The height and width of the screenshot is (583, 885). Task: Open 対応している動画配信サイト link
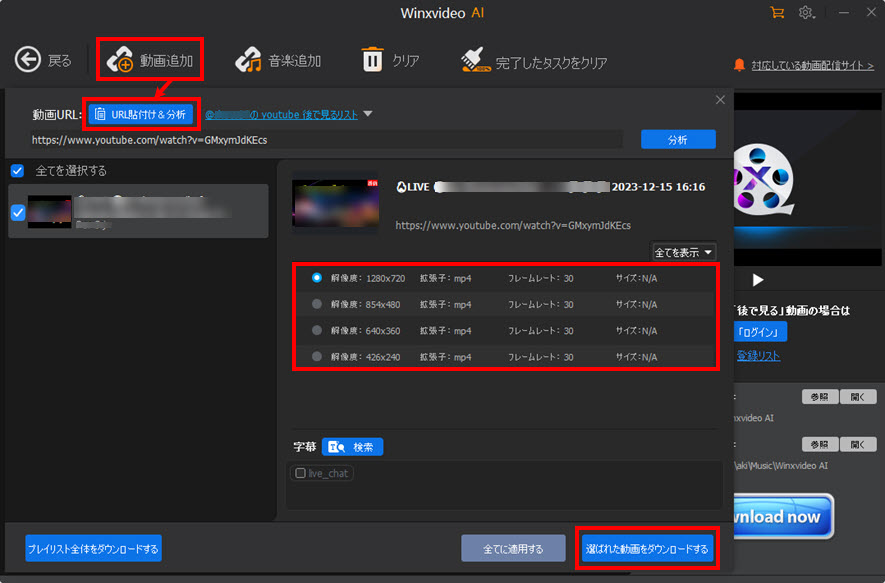point(812,65)
